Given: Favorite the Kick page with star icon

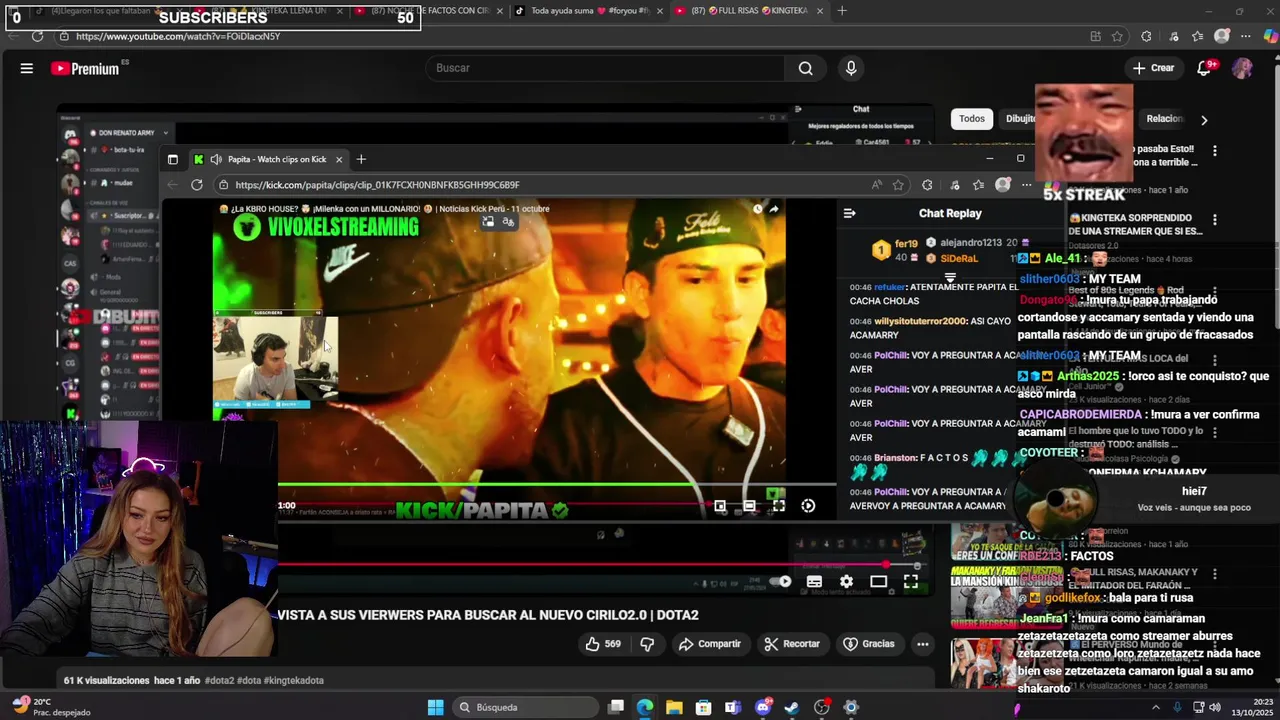Looking at the screenshot, I should click(898, 185).
